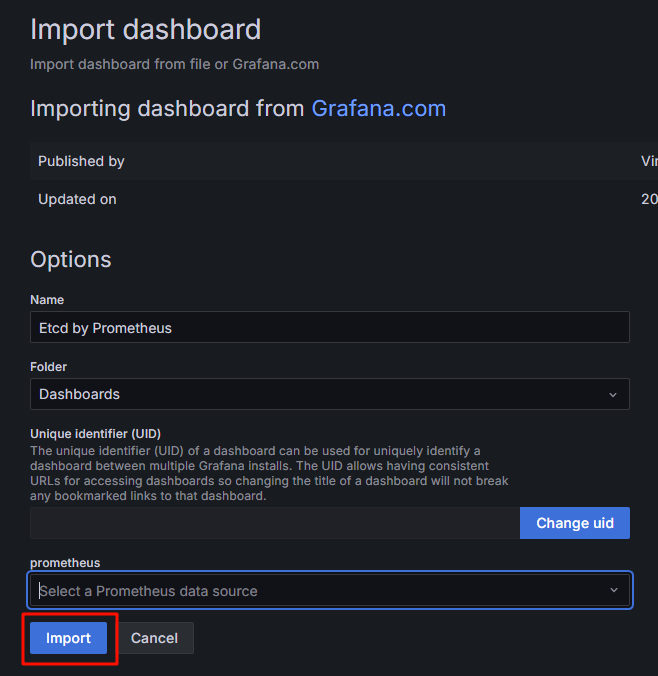Focus the Unique identifier UID field
This screenshot has width=658, height=676.
[x=275, y=523]
